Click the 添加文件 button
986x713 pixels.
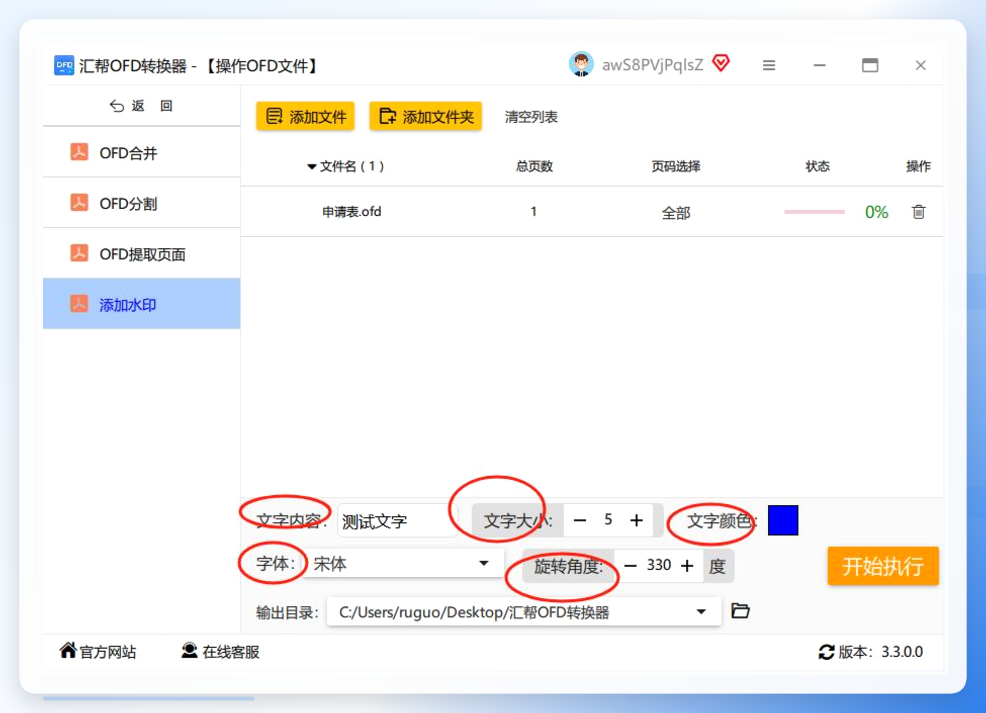tap(305, 116)
